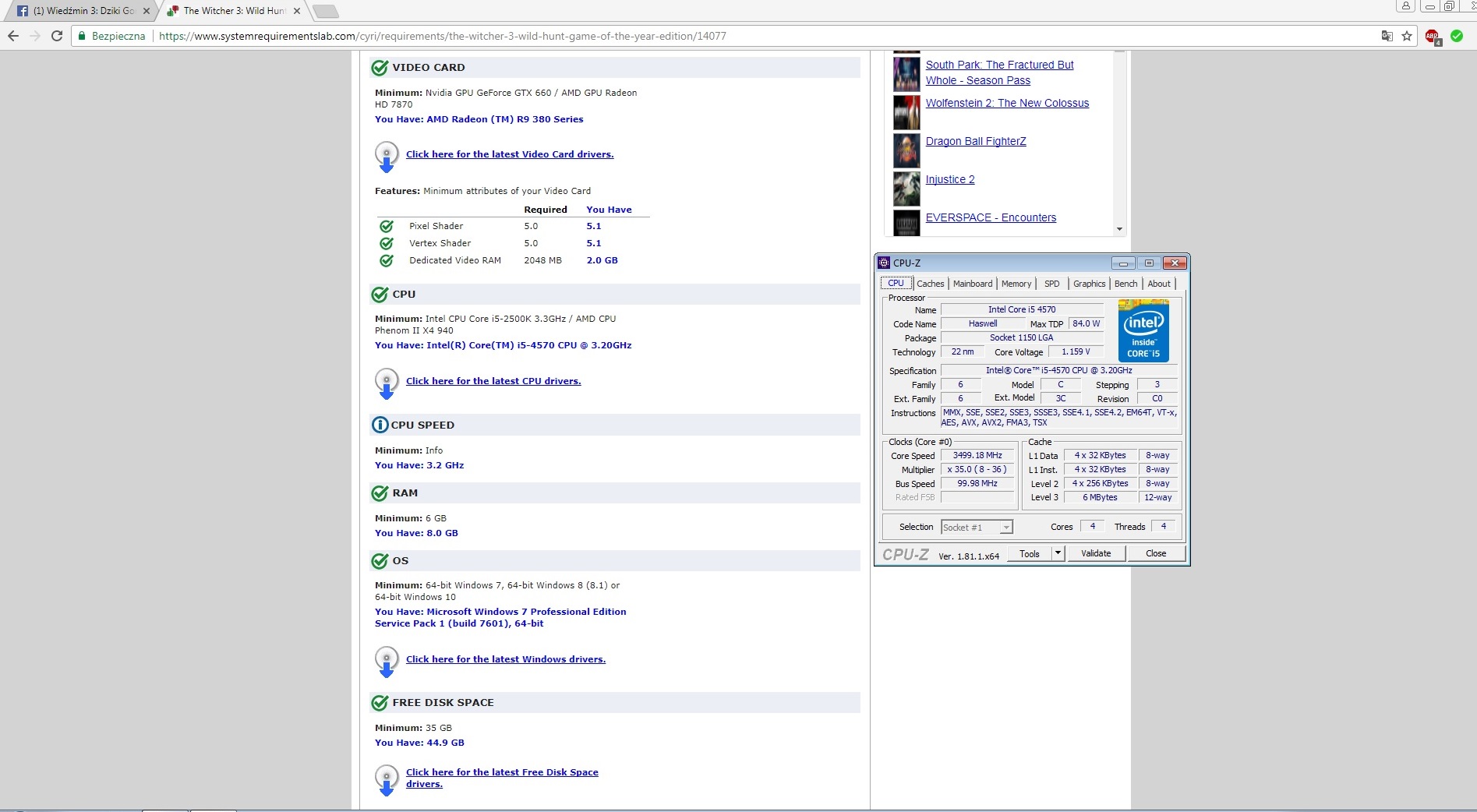Click the FREE DISK SPACE checkmark icon
This screenshot has width=1477, height=812.
pos(380,703)
